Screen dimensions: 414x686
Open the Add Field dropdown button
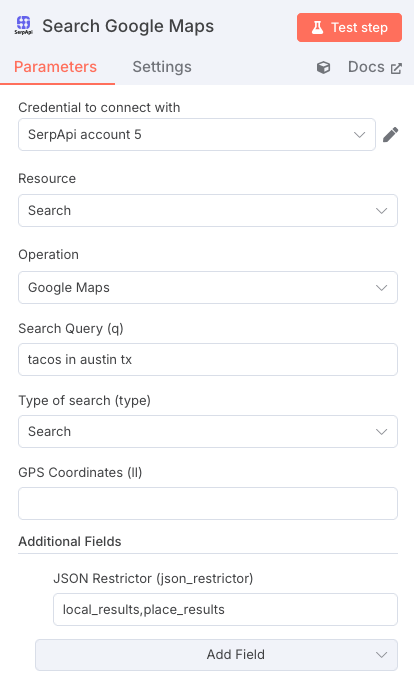[x=217, y=655]
